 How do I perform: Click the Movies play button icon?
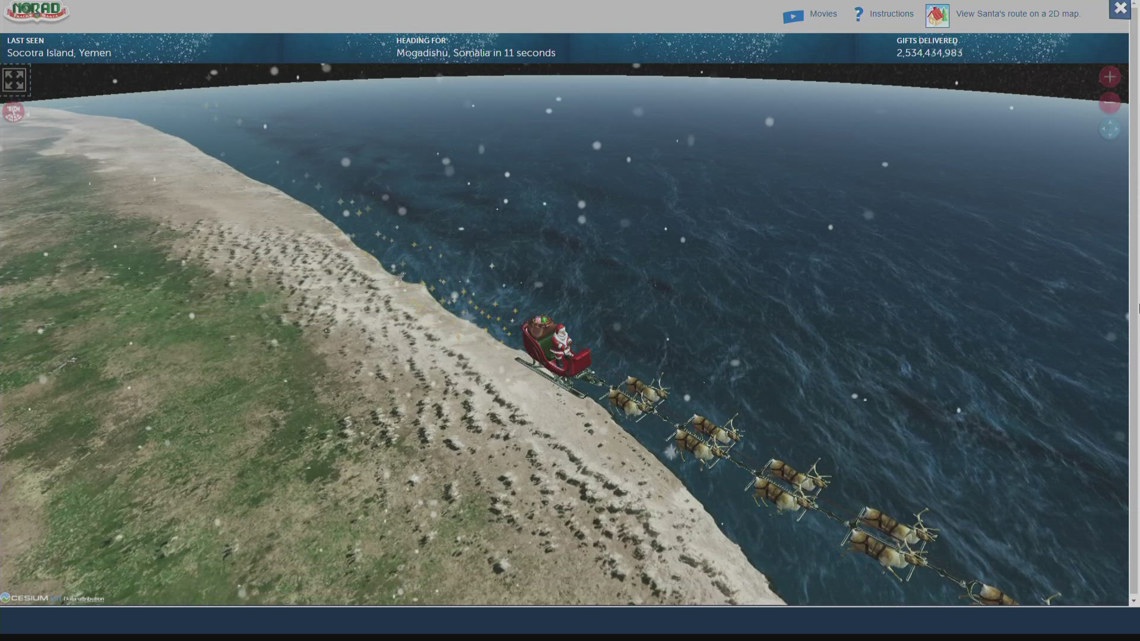[793, 14]
